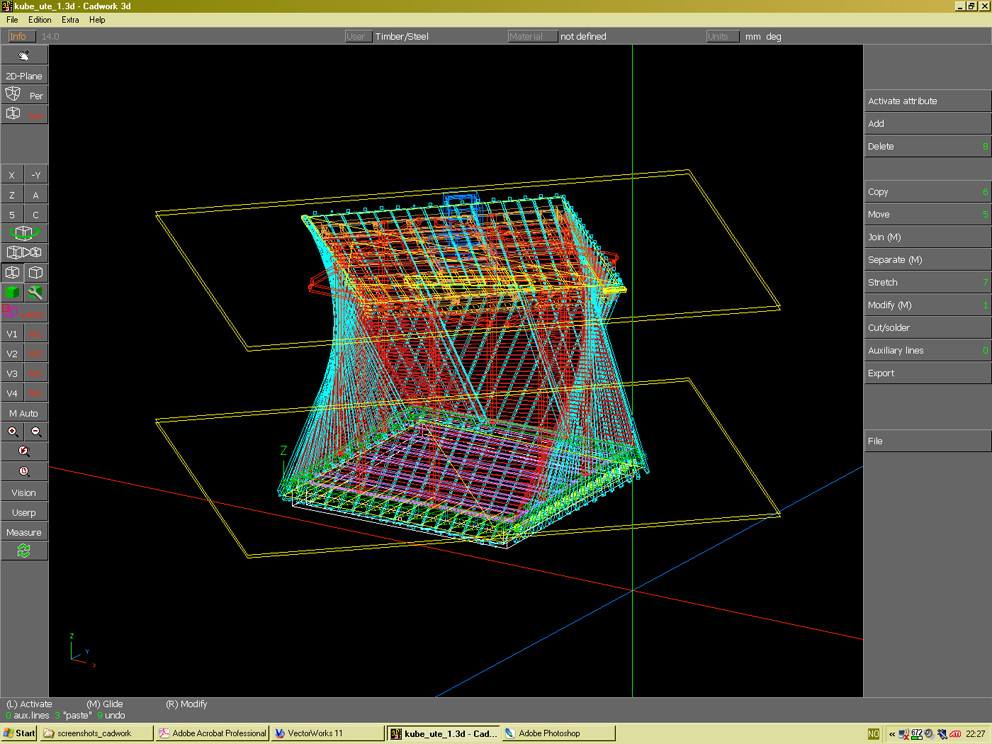Select the zoom-out magnifier tool

37,431
